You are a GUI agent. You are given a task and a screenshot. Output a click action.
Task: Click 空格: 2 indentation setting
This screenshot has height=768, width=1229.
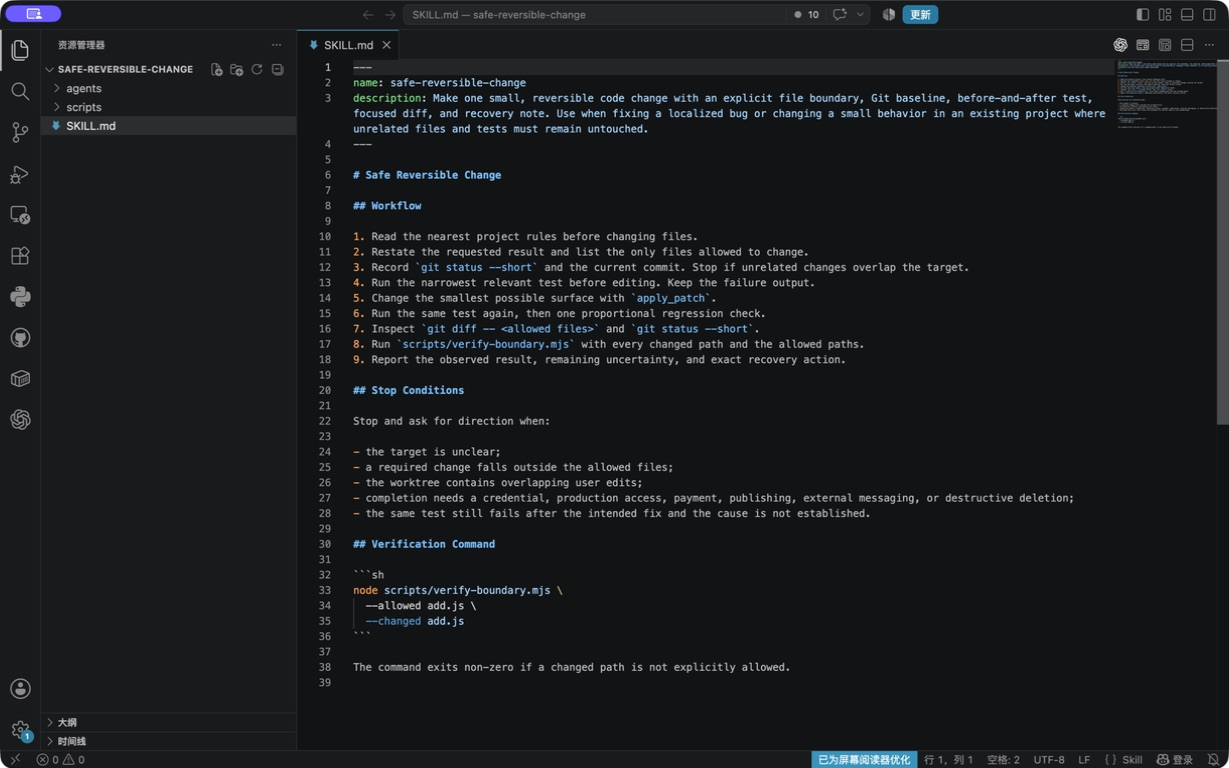(1003, 760)
